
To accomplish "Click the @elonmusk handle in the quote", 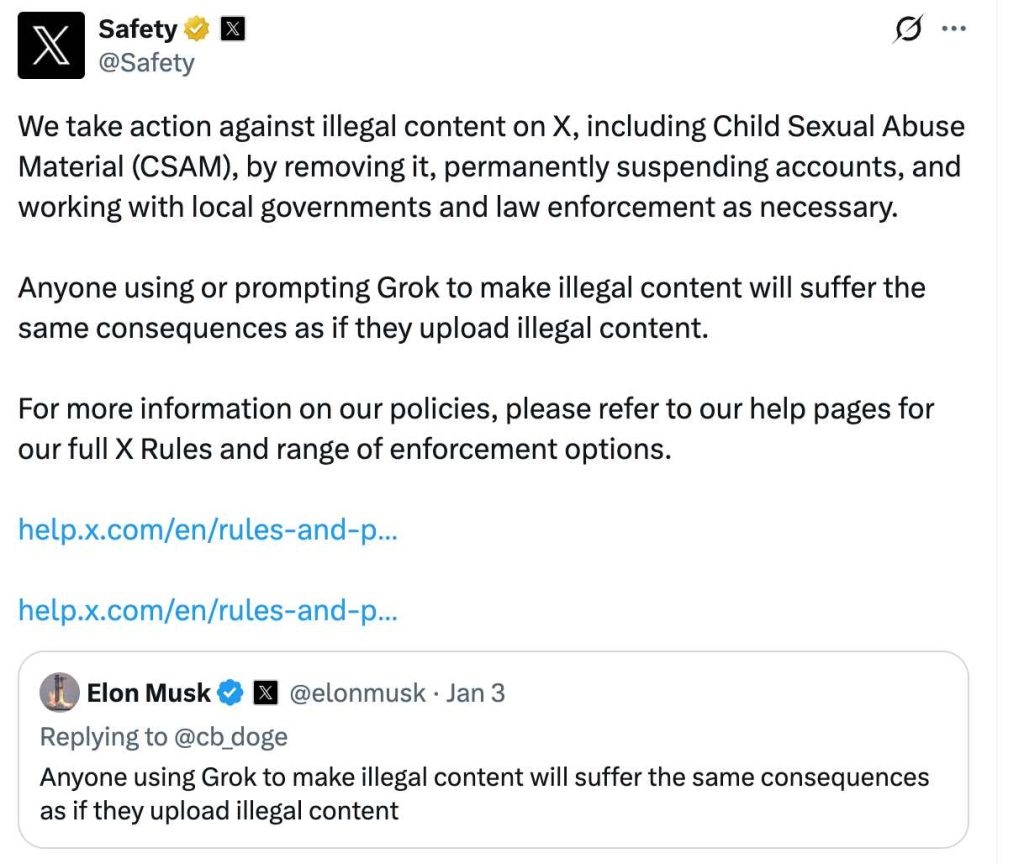I will click(357, 693).
